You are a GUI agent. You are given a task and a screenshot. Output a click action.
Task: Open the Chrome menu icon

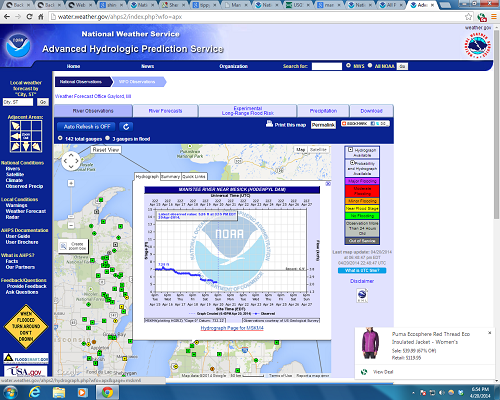(x=494, y=17)
